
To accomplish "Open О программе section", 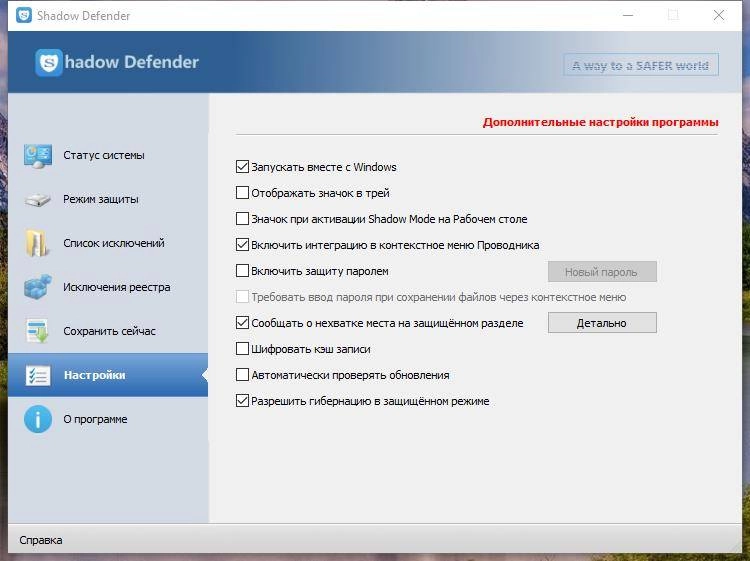I will point(108,419).
